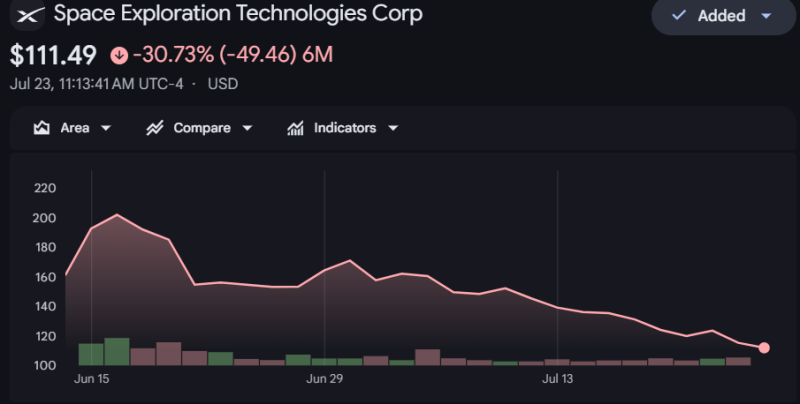Click the Compare lines icon

[x=155, y=128]
